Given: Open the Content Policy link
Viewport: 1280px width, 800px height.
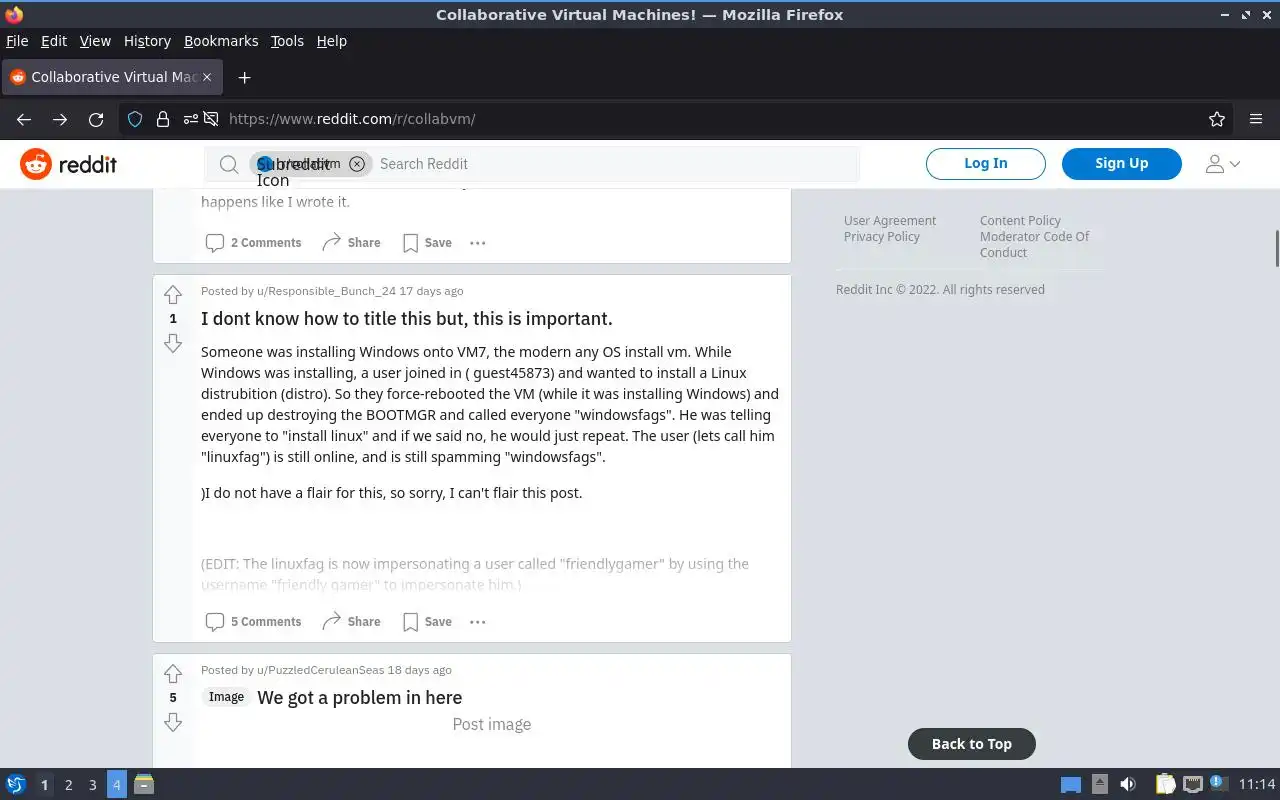Looking at the screenshot, I should click(1020, 221).
